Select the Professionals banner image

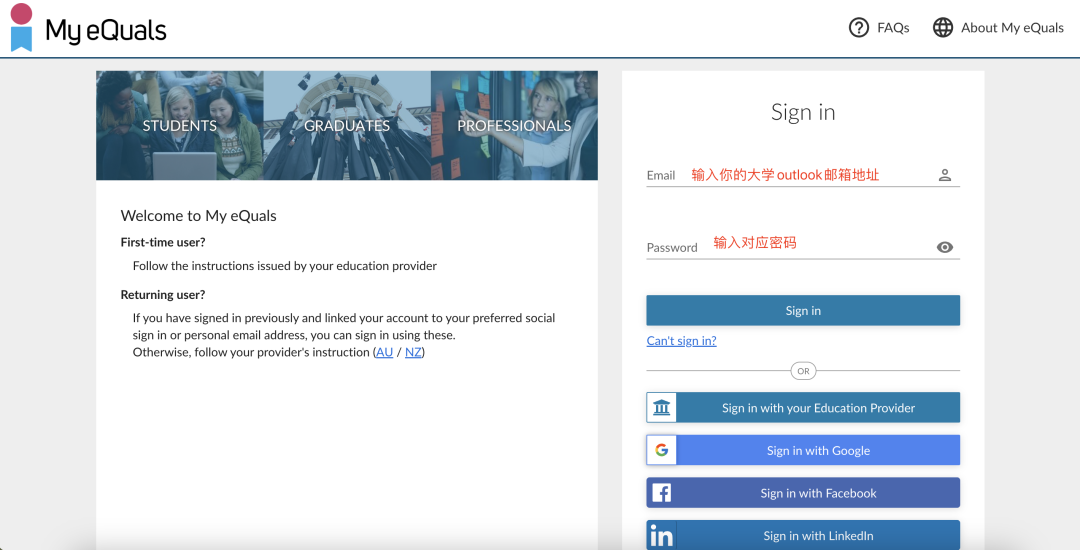pos(514,125)
